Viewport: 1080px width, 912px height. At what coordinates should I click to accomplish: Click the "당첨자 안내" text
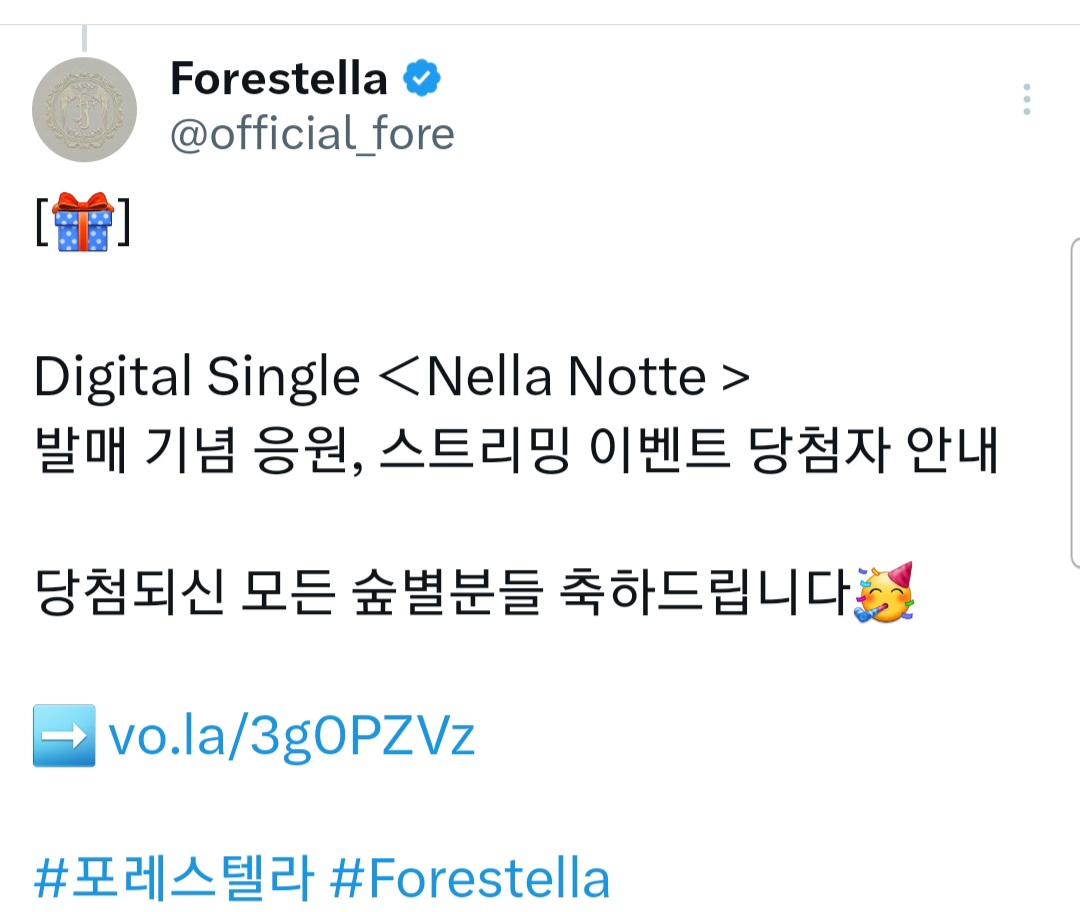tap(872, 452)
